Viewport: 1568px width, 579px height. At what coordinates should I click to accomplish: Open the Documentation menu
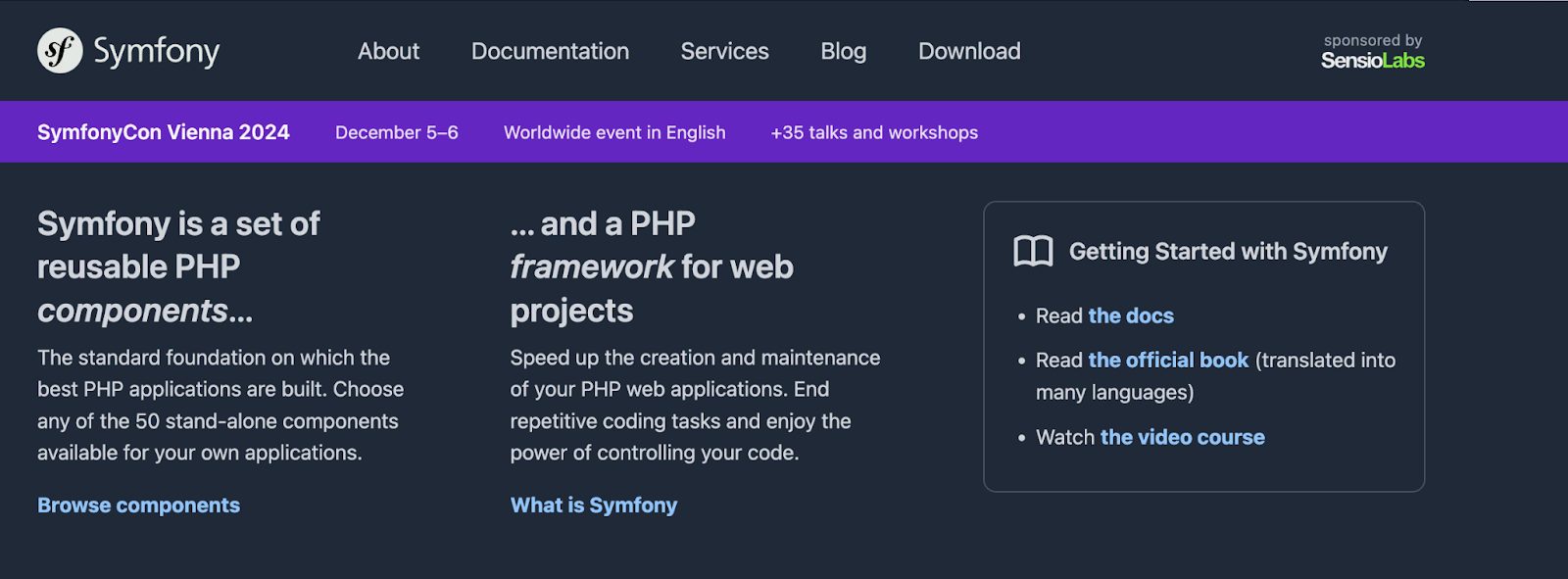pyautogui.click(x=550, y=51)
